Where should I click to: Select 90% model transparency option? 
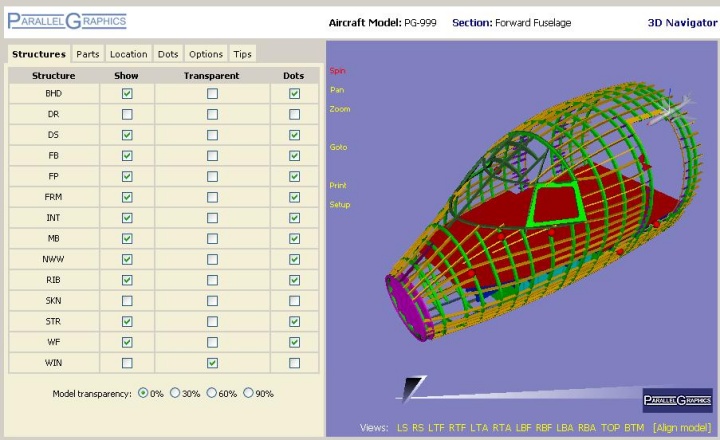coord(248,393)
